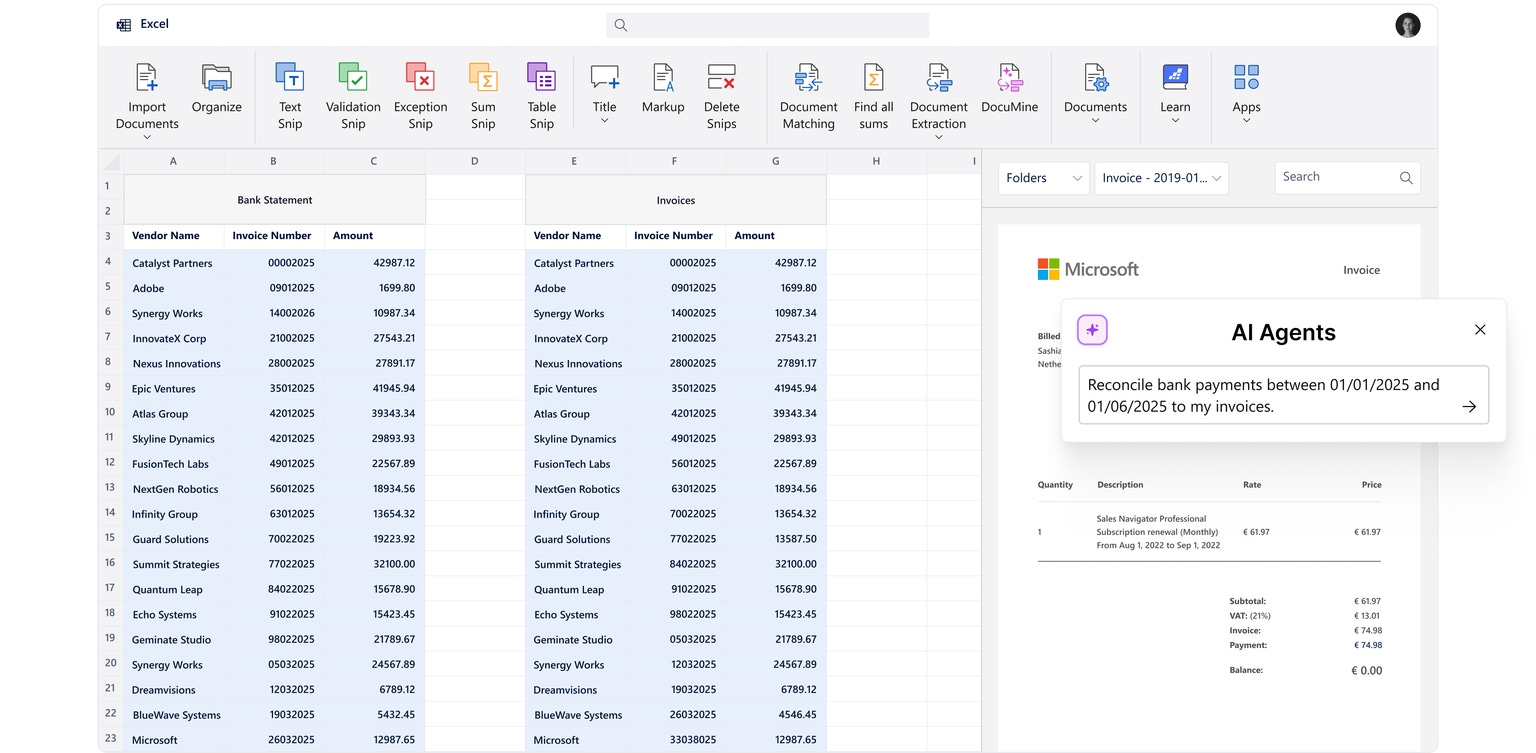Select column header B in the spreadsheet

click(x=273, y=161)
